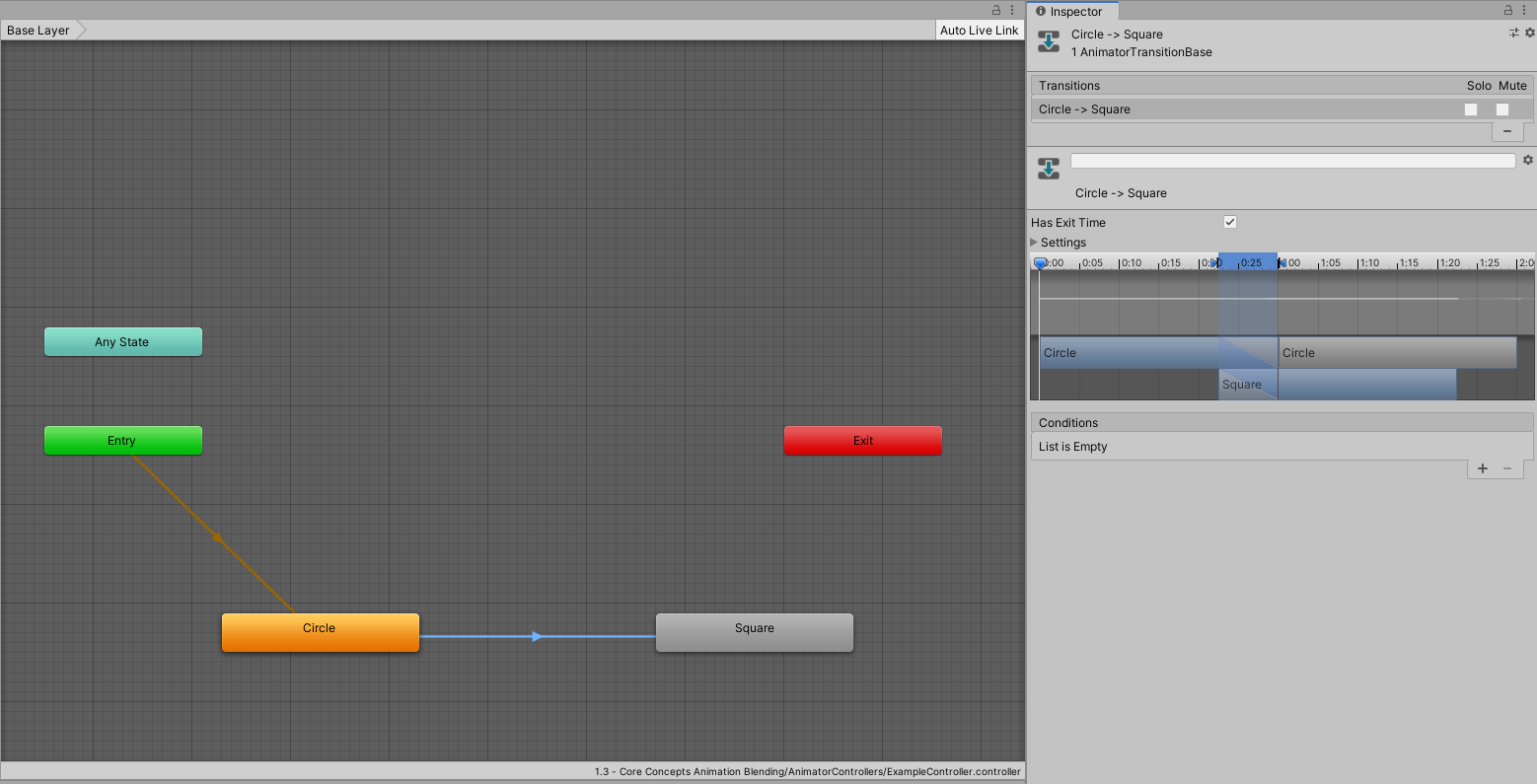Add a new condition with the plus button
The width and height of the screenshot is (1537, 784).
[x=1483, y=468]
